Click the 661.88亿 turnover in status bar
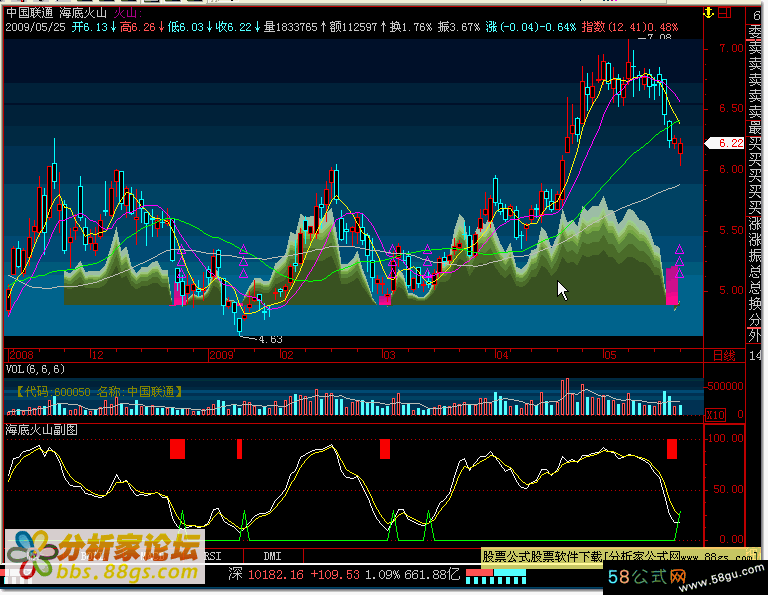Viewport: 768px width, 595px height. pos(432,574)
